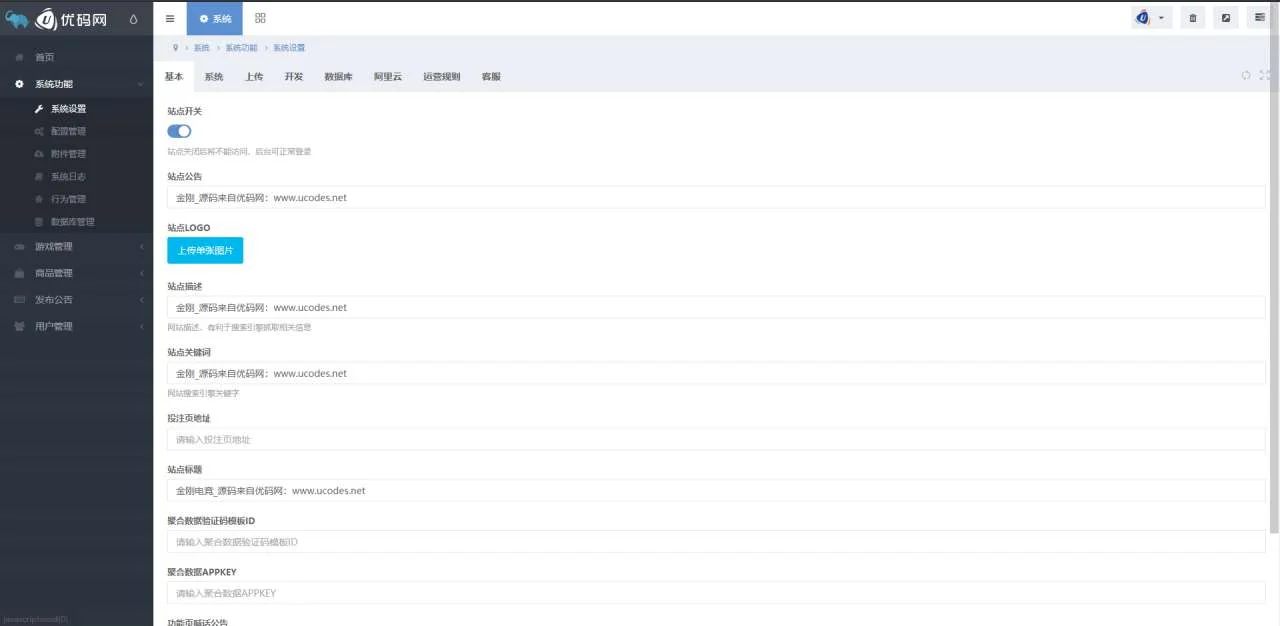1280x626 pixels.
Task: Switch to the 阿里云 tab
Action: [388, 77]
